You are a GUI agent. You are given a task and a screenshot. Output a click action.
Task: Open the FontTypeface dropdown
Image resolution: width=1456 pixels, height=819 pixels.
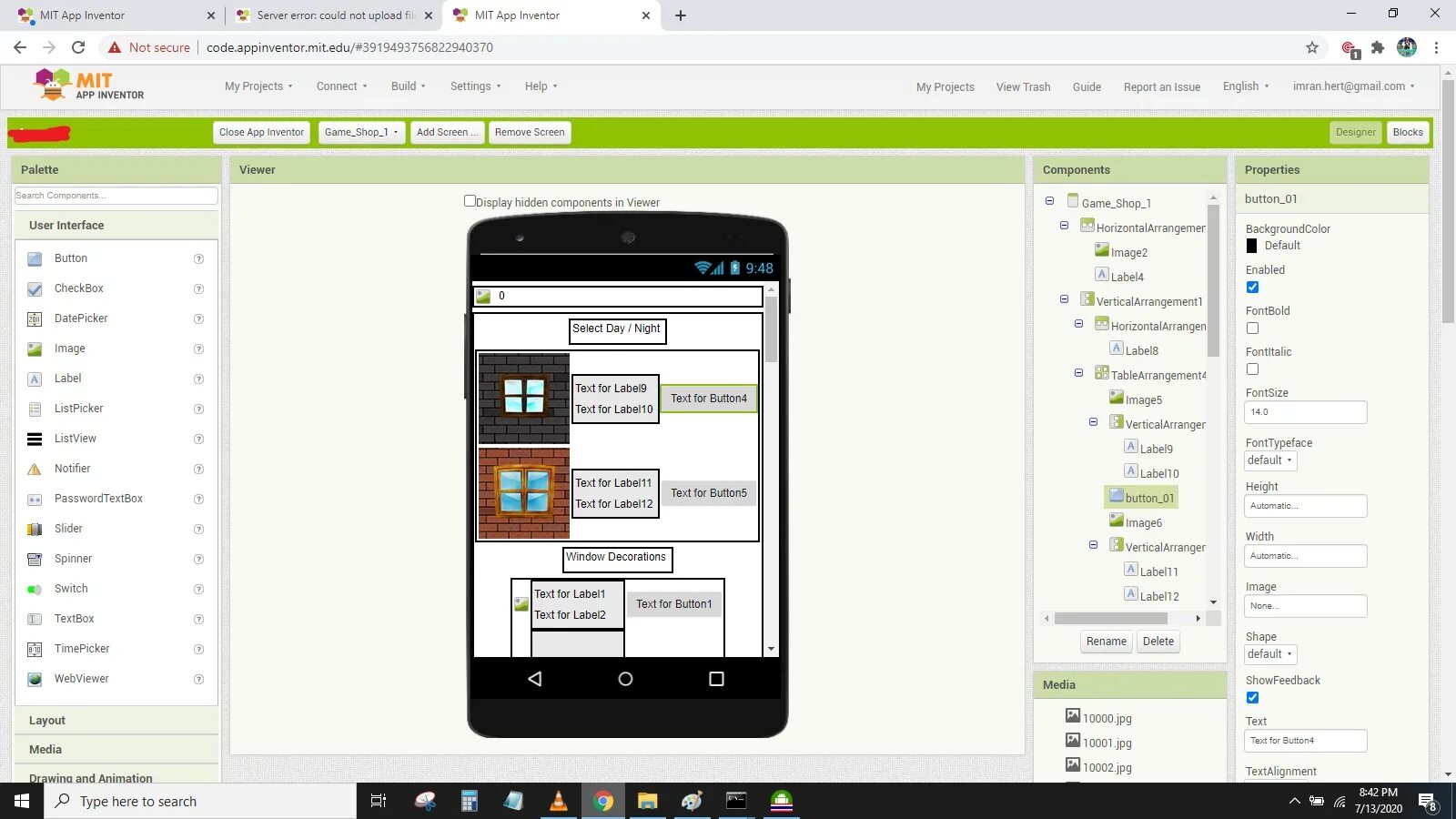(1269, 460)
